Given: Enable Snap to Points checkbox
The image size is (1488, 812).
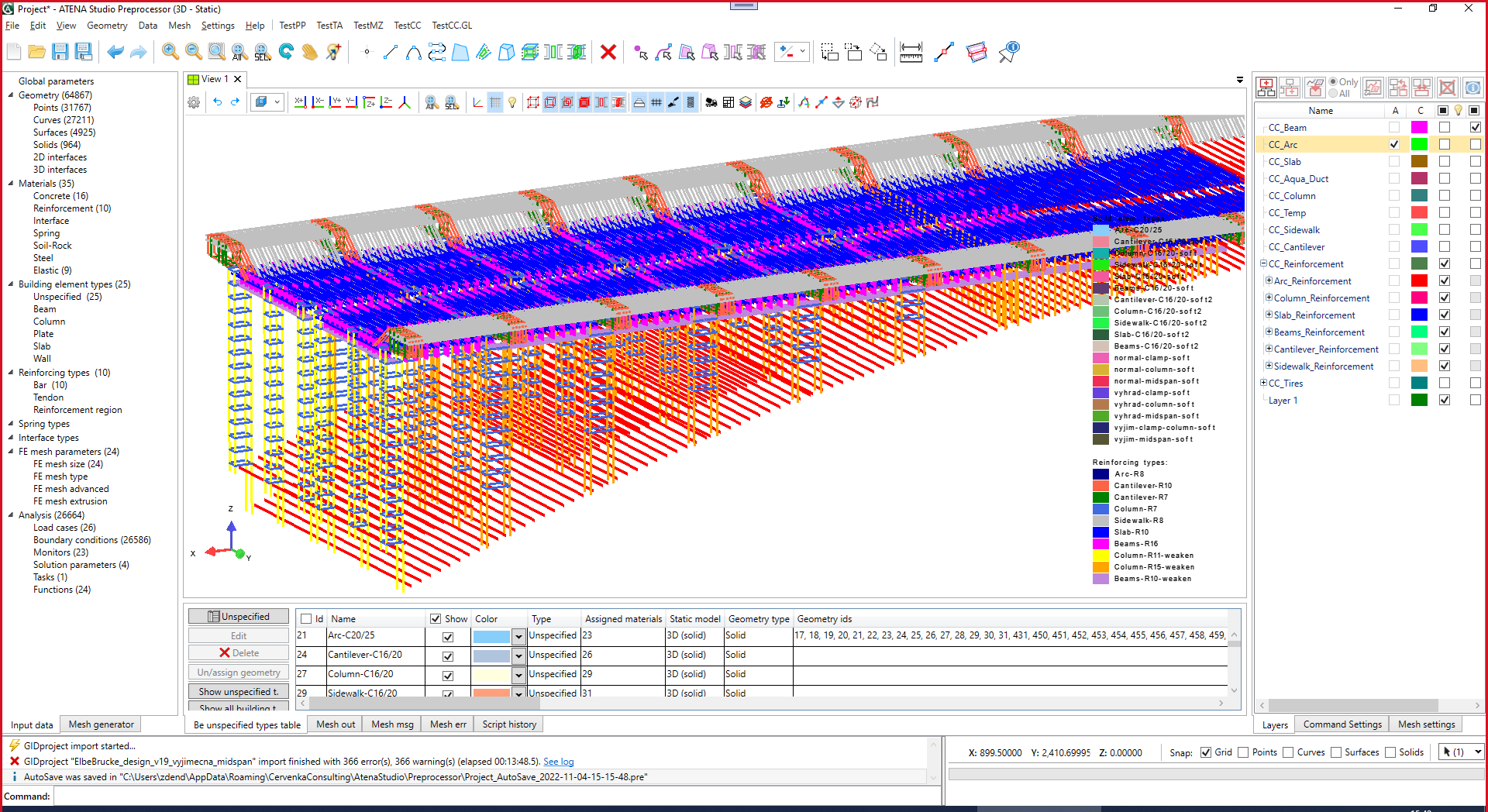Looking at the screenshot, I should (x=1243, y=752).
